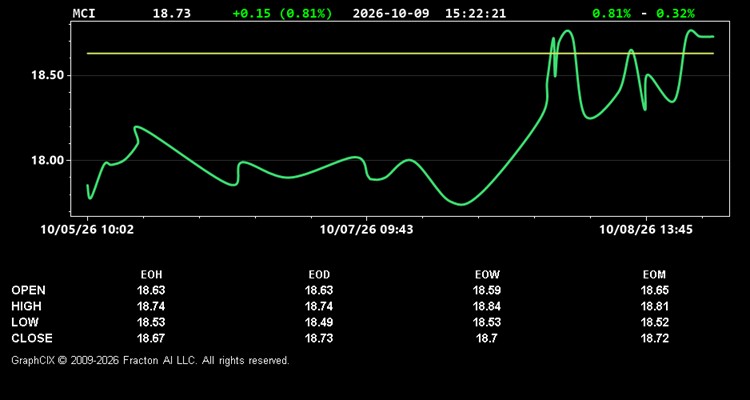The width and height of the screenshot is (750, 400).
Task: Click the EOW column header
Action: 487,275
